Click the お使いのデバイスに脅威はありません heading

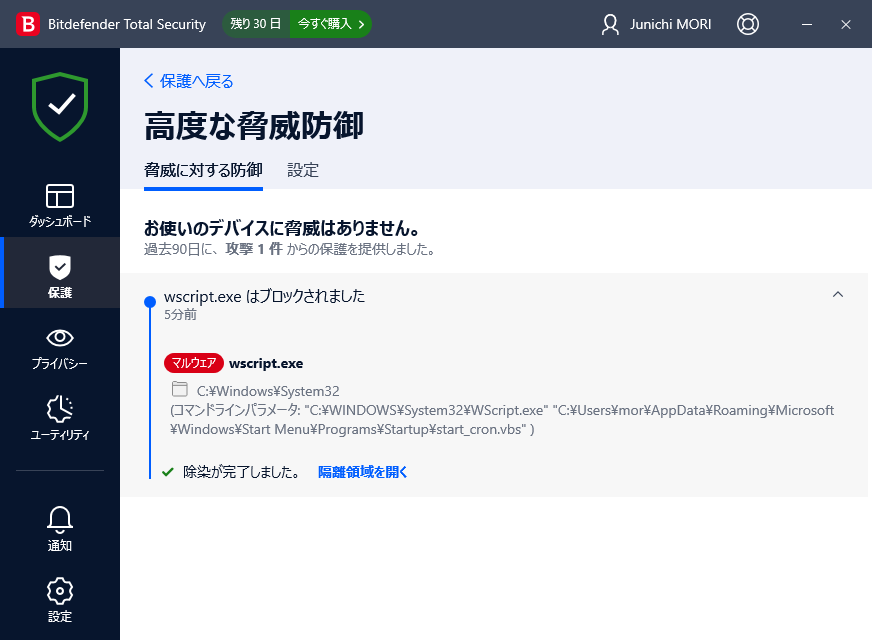pyautogui.click(x=282, y=228)
